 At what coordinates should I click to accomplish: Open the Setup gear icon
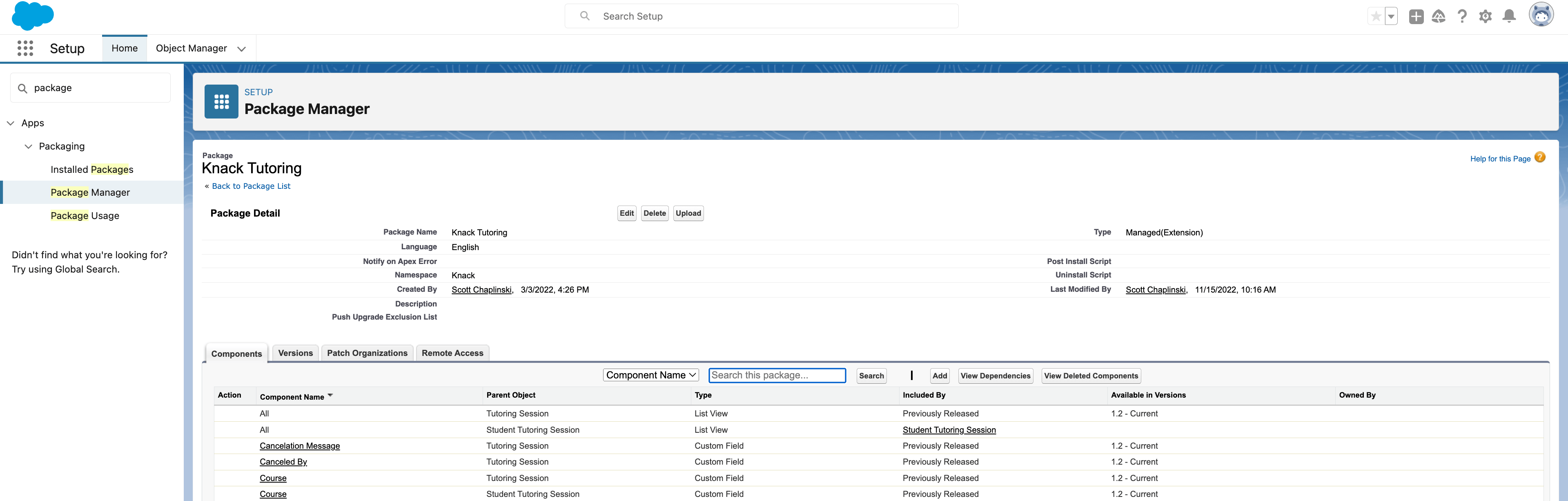[x=1485, y=16]
